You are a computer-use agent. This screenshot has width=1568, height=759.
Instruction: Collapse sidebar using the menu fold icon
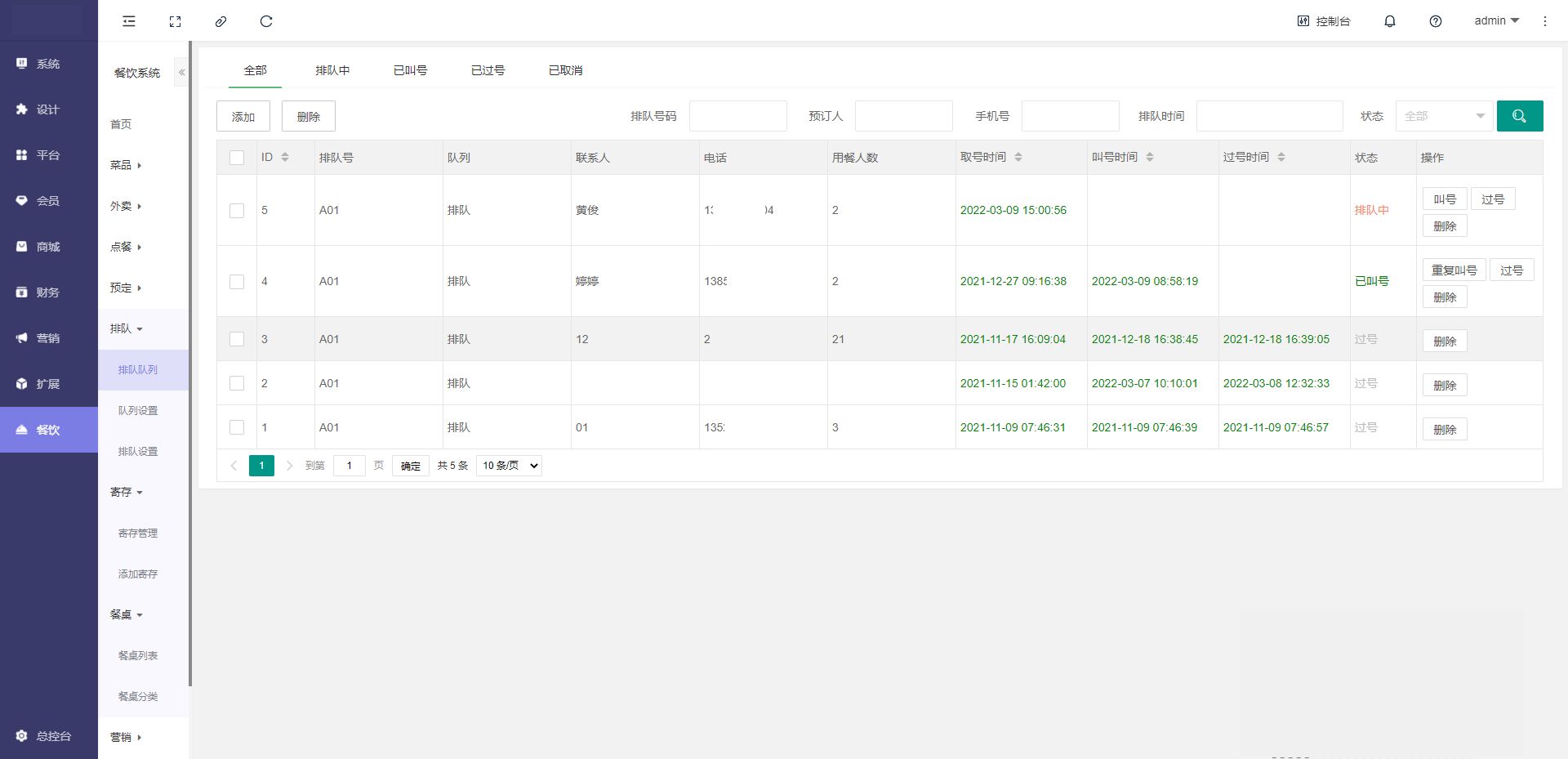[x=129, y=21]
